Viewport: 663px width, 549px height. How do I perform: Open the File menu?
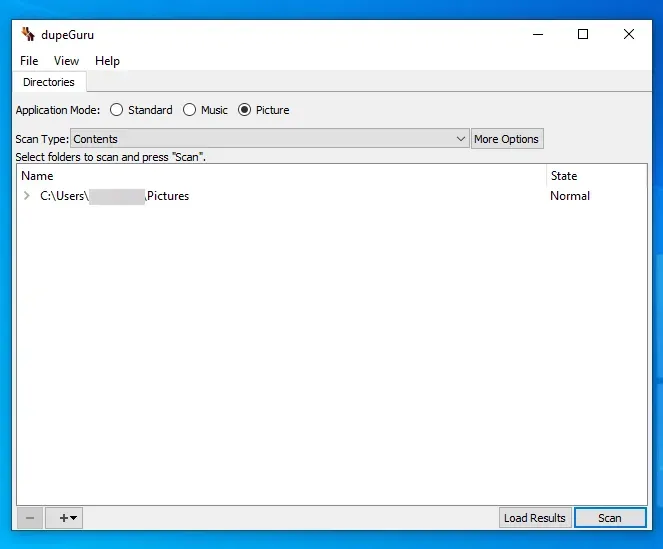tap(29, 61)
